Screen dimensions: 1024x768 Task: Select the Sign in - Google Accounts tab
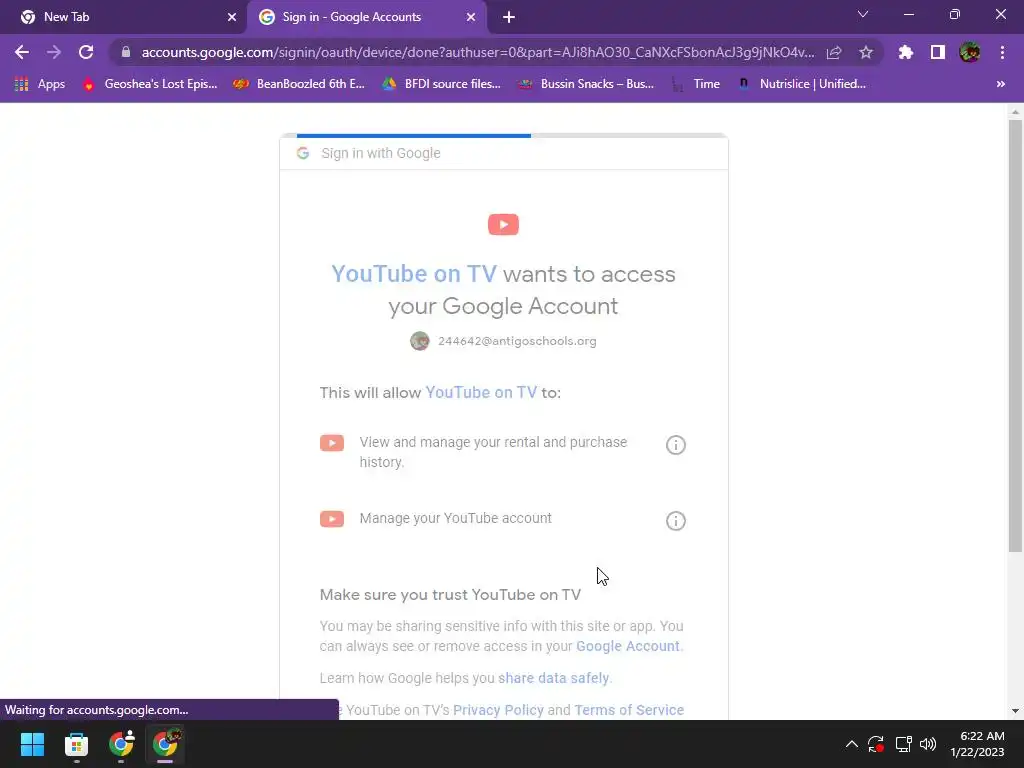click(366, 17)
